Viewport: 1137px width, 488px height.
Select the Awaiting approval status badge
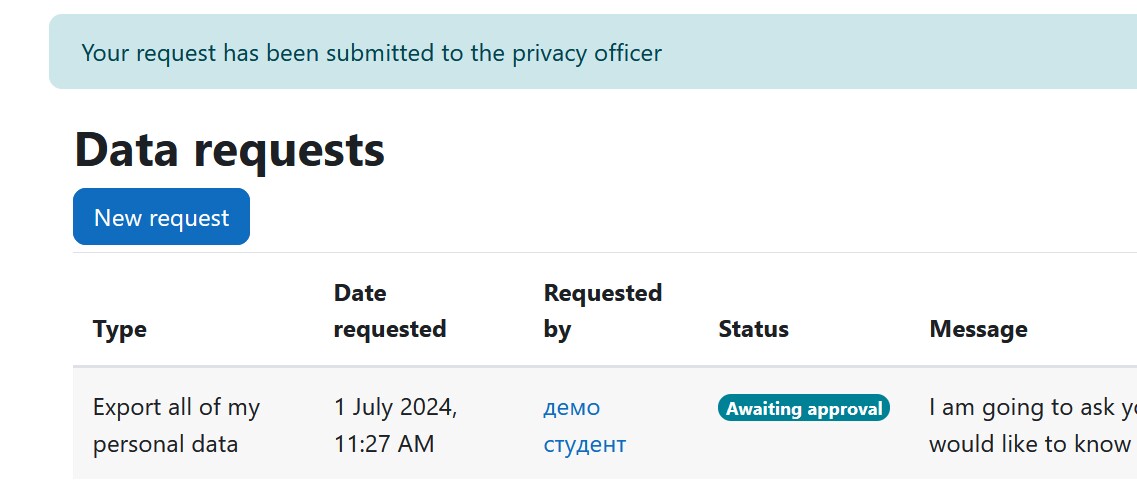pyautogui.click(x=803, y=408)
